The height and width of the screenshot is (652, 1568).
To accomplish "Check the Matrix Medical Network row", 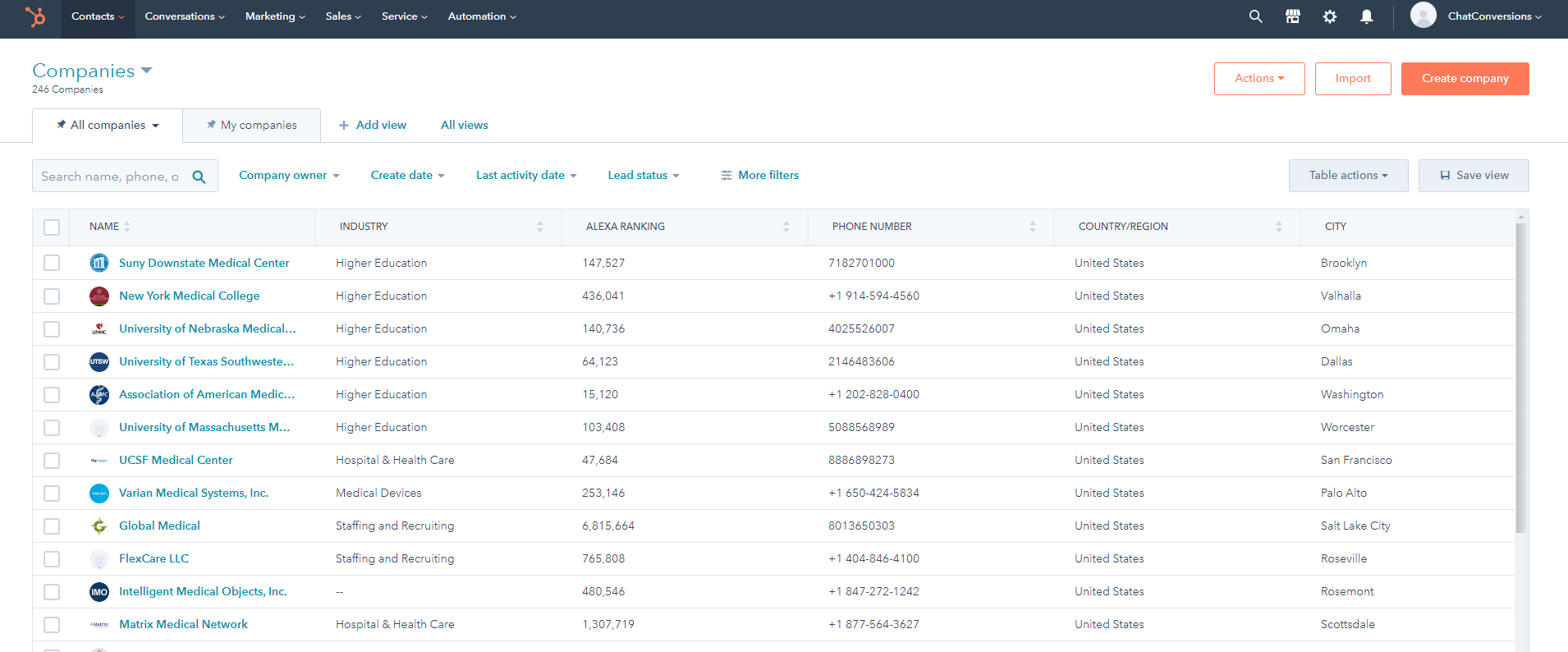I will coord(52,624).
